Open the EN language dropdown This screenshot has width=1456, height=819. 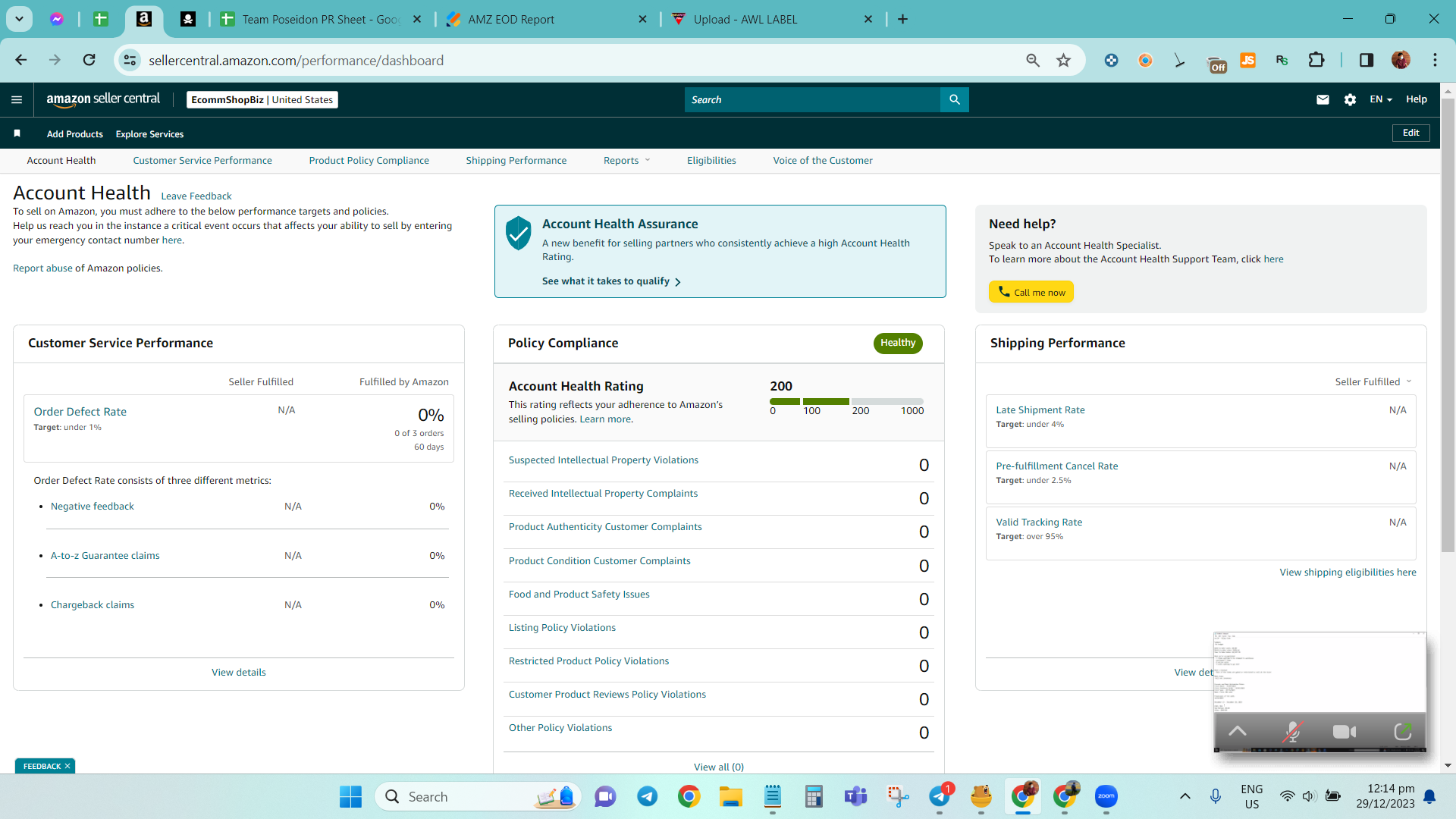(1381, 99)
